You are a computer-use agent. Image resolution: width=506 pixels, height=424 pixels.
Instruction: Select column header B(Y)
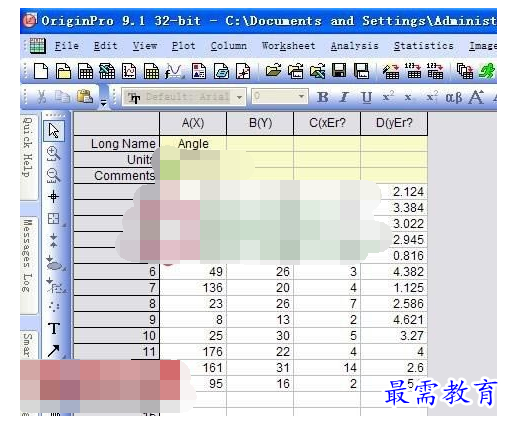click(x=260, y=123)
